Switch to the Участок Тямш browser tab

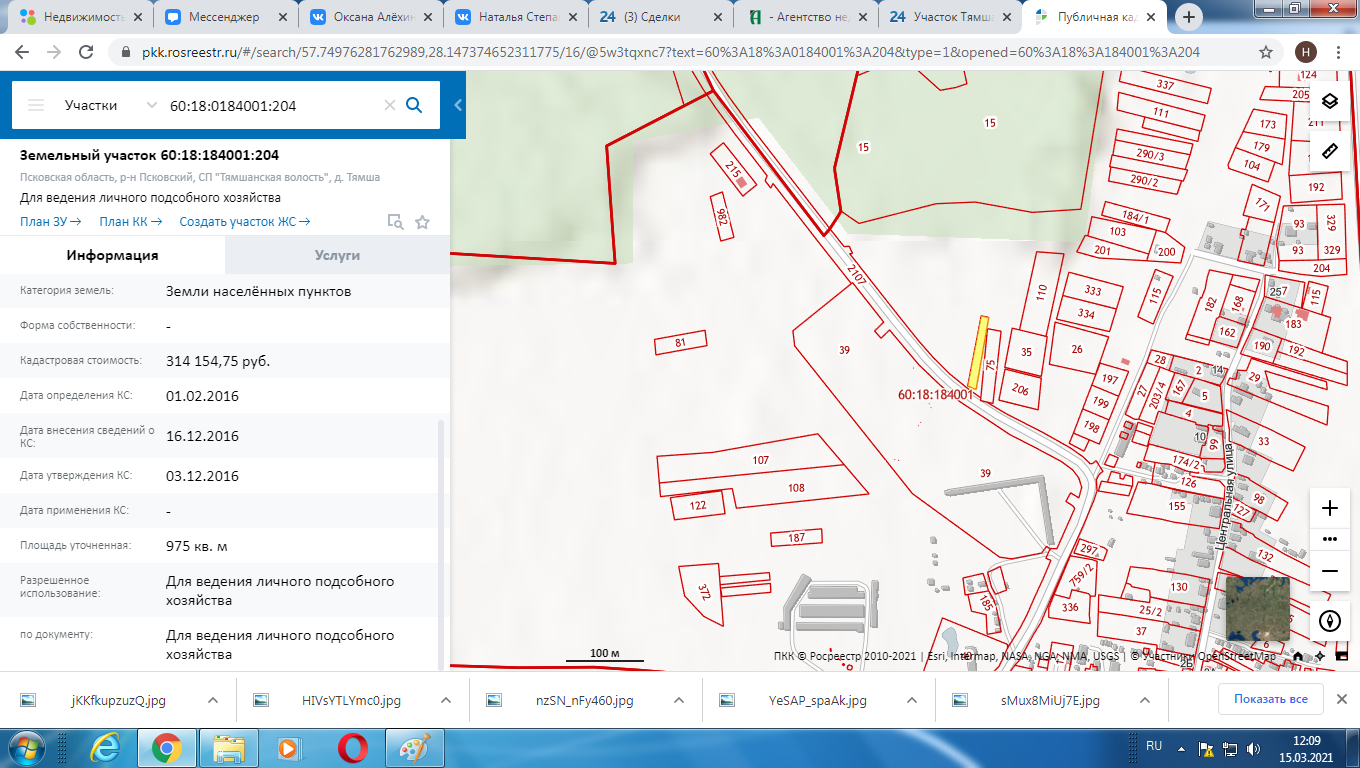951,16
